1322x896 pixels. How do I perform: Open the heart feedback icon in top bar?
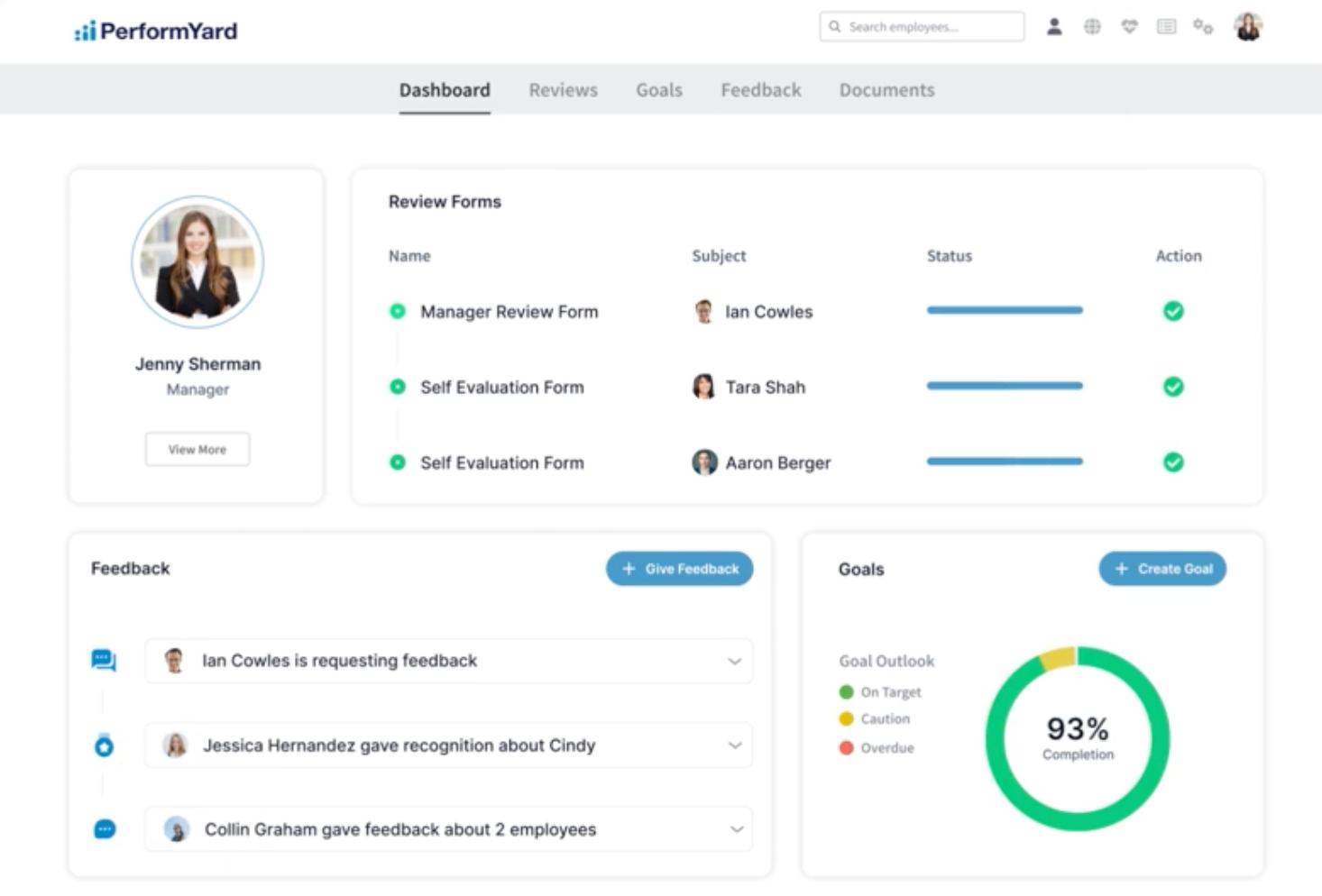click(x=1128, y=26)
